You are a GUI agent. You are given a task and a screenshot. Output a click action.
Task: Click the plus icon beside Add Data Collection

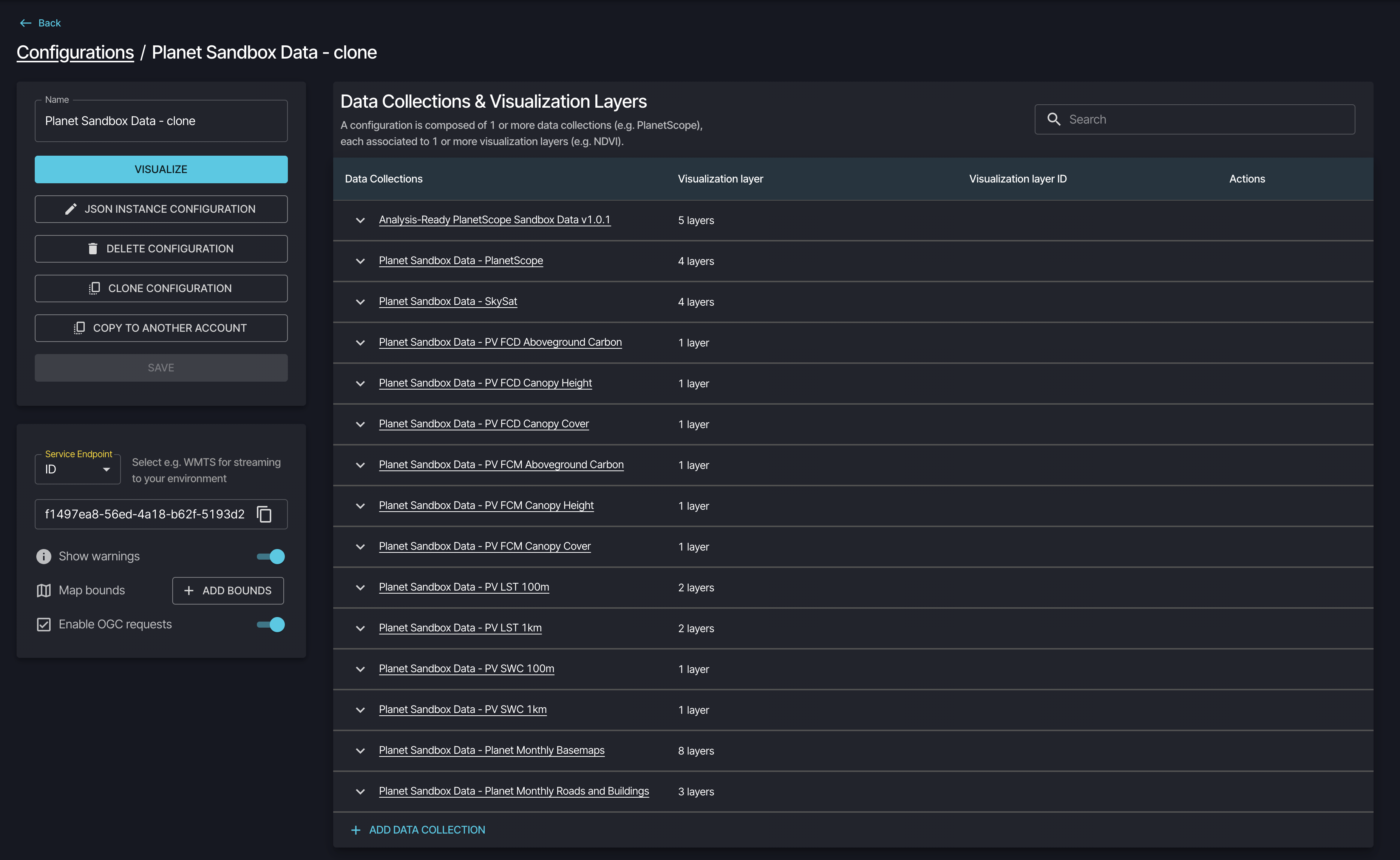[x=356, y=831]
